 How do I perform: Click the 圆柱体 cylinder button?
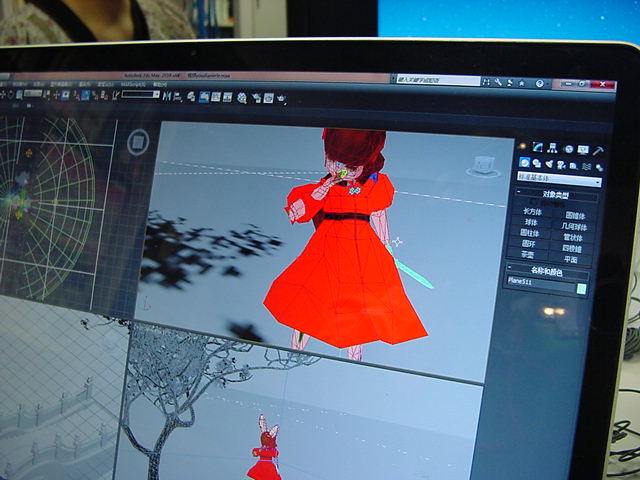(x=530, y=233)
